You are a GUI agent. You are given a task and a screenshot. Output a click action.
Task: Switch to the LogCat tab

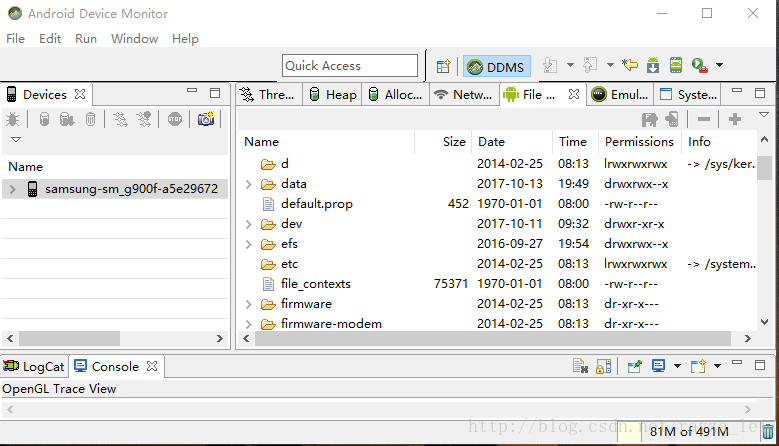[x=34, y=367]
